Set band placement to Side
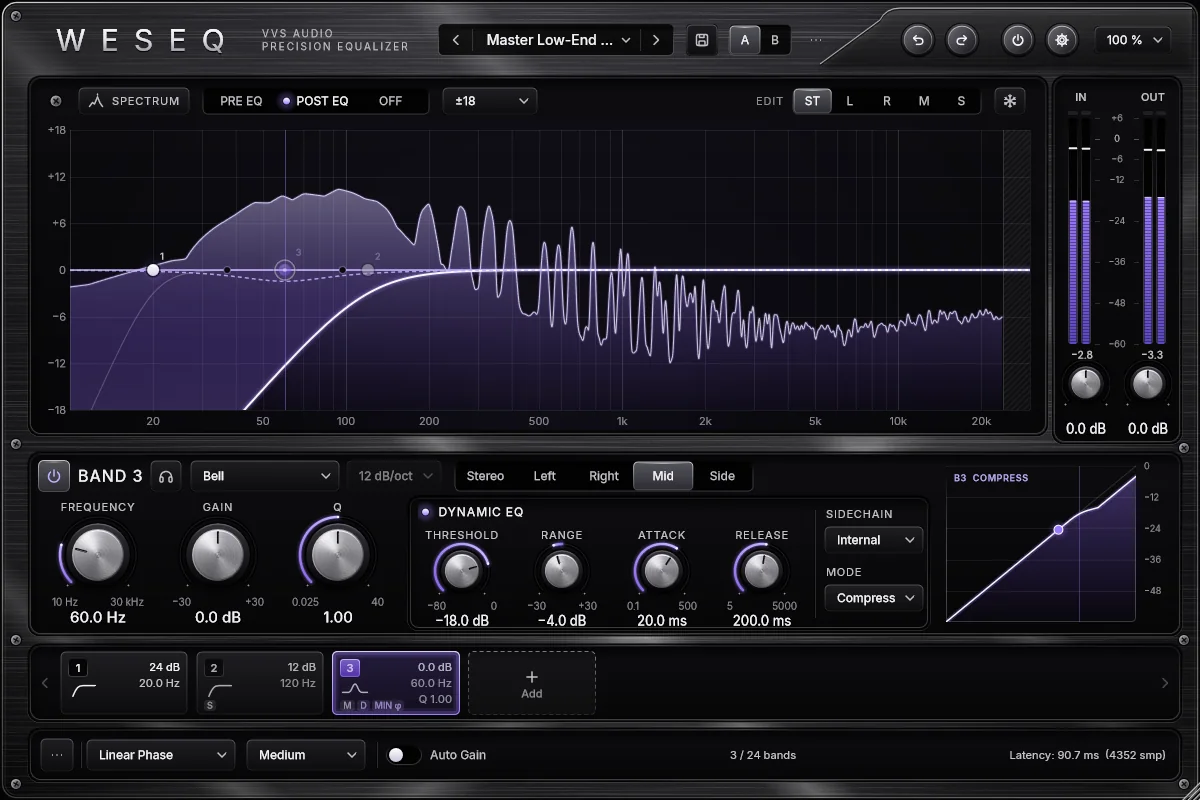 pos(722,476)
